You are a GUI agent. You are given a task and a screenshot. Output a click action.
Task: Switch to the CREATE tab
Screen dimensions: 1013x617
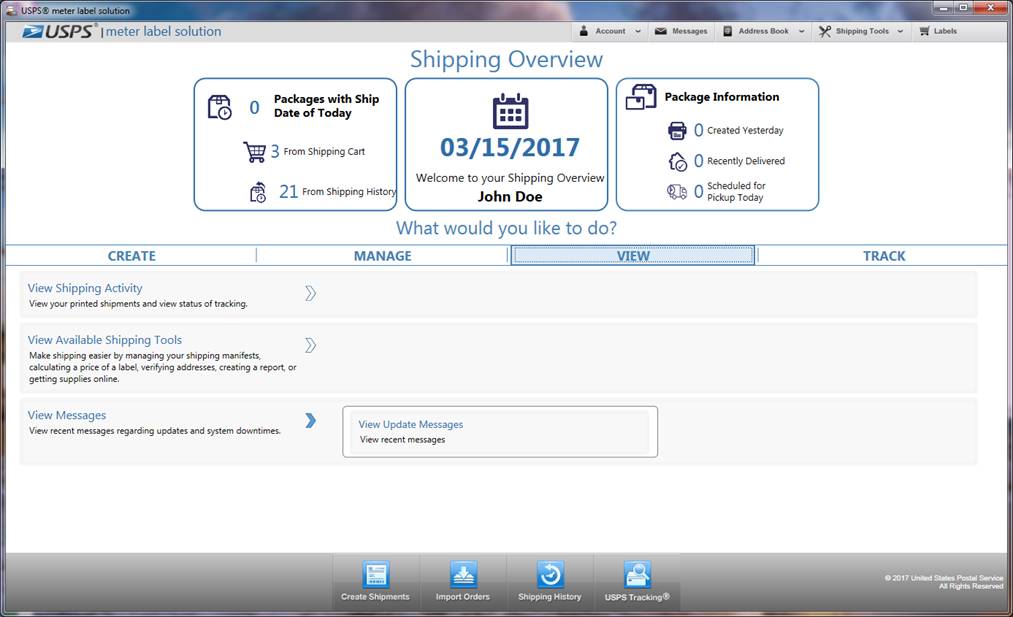[132, 256]
